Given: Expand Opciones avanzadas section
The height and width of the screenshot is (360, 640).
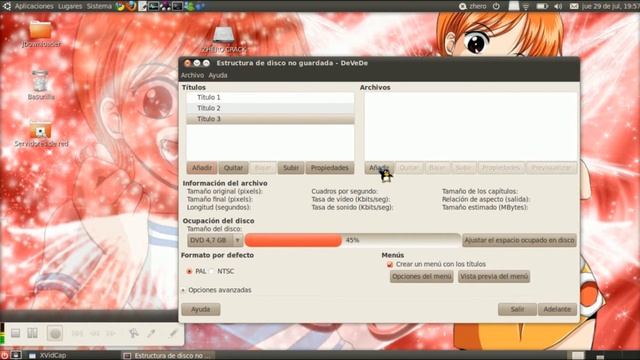Looking at the screenshot, I should point(216,290).
